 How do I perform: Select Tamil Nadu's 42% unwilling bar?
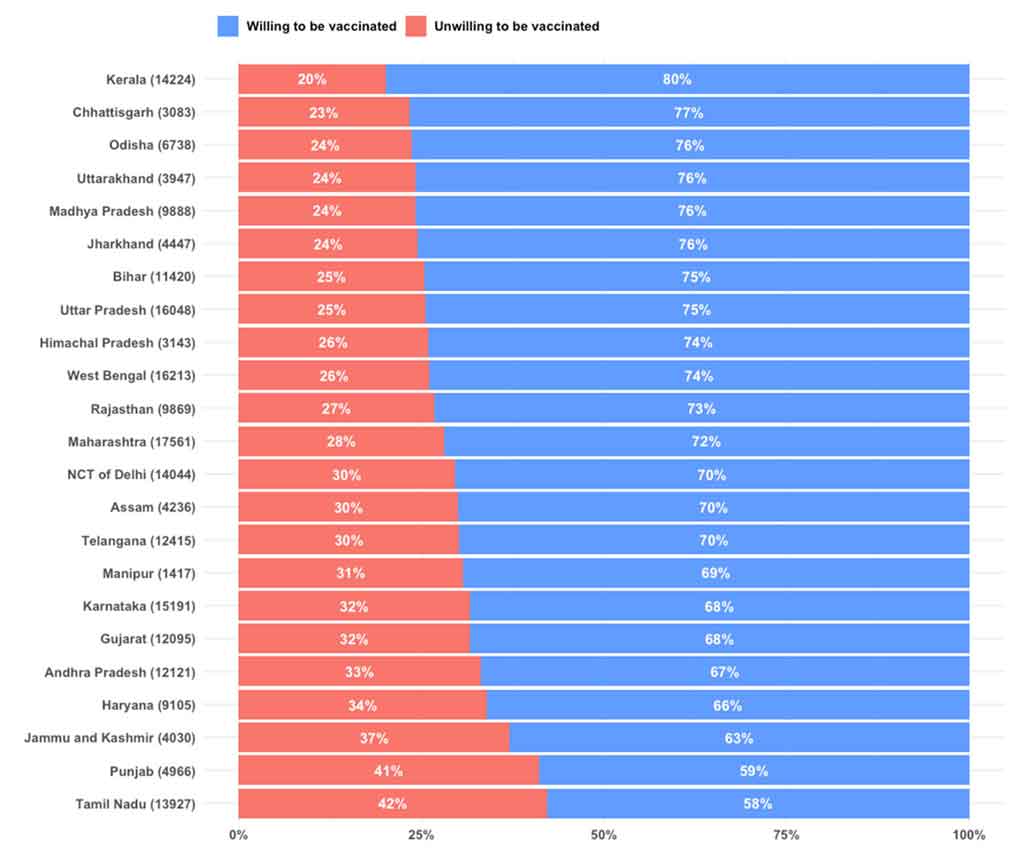point(392,804)
